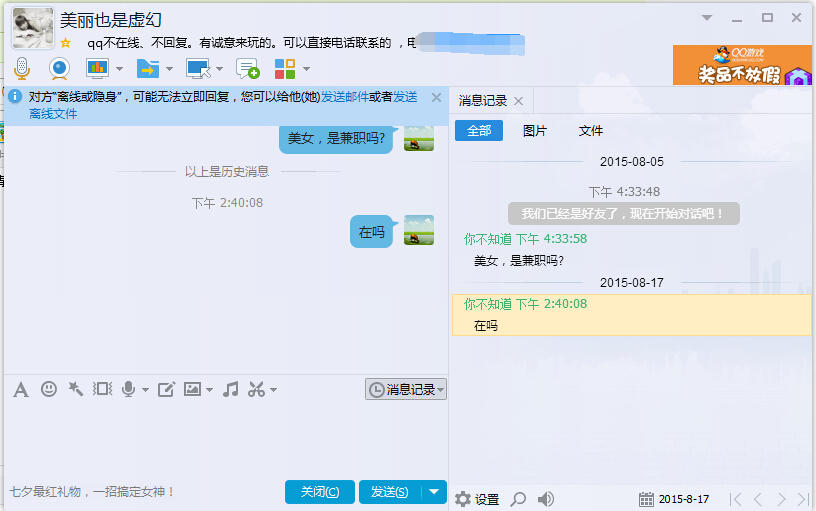Screen dimensions: 816x511
Task: Search message history magnifier icon
Action: pyautogui.click(x=518, y=499)
